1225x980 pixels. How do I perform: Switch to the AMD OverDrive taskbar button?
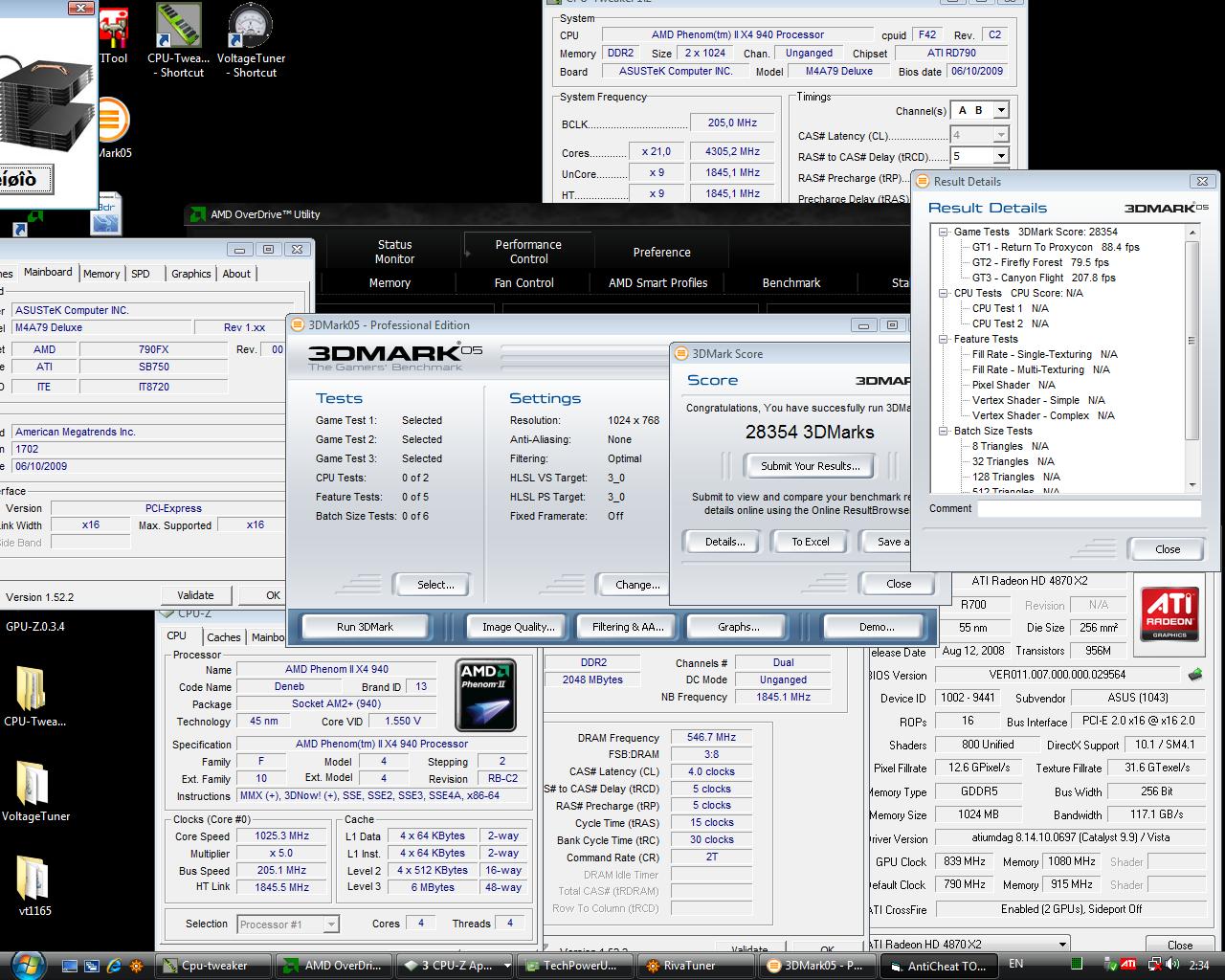tap(335, 966)
